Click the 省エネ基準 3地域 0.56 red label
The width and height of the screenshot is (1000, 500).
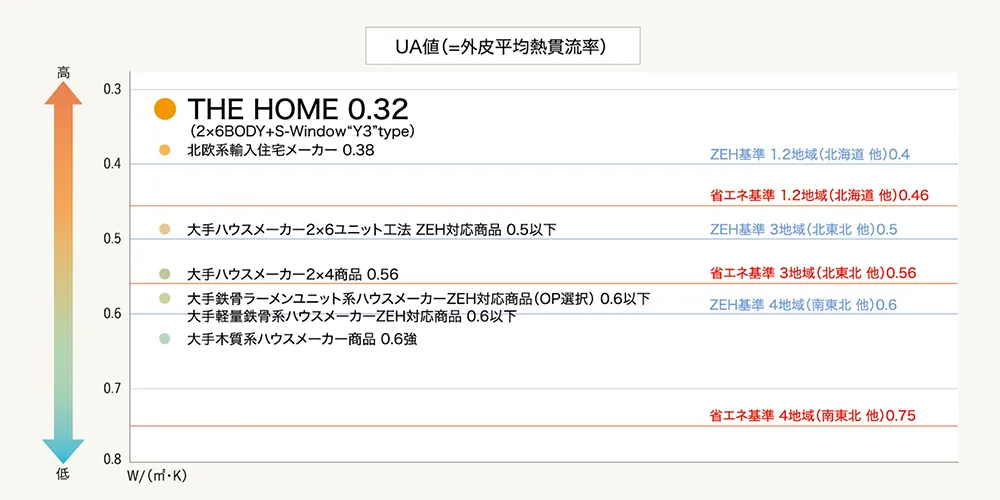(x=812, y=273)
